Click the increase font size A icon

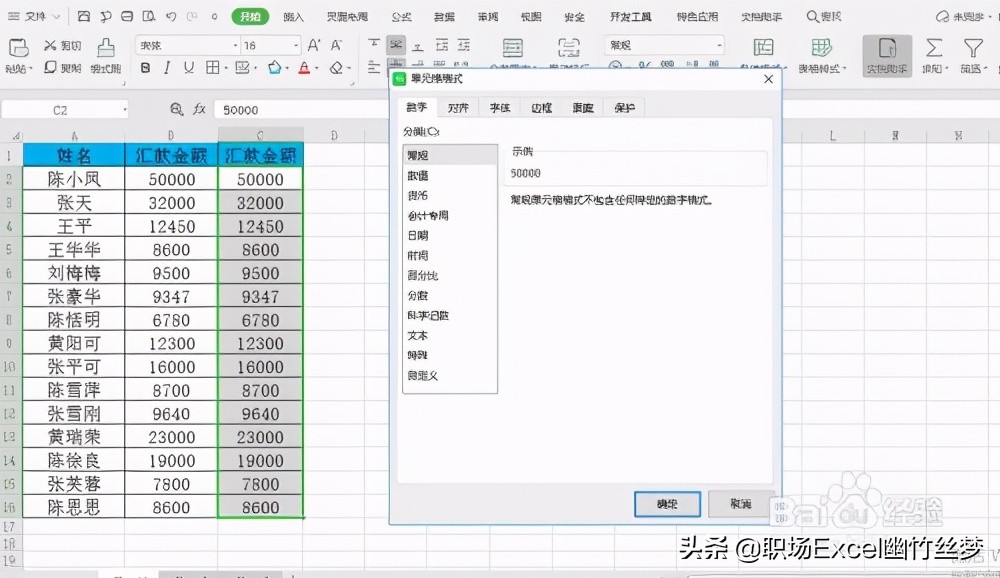pyautogui.click(x=314, y=44)
